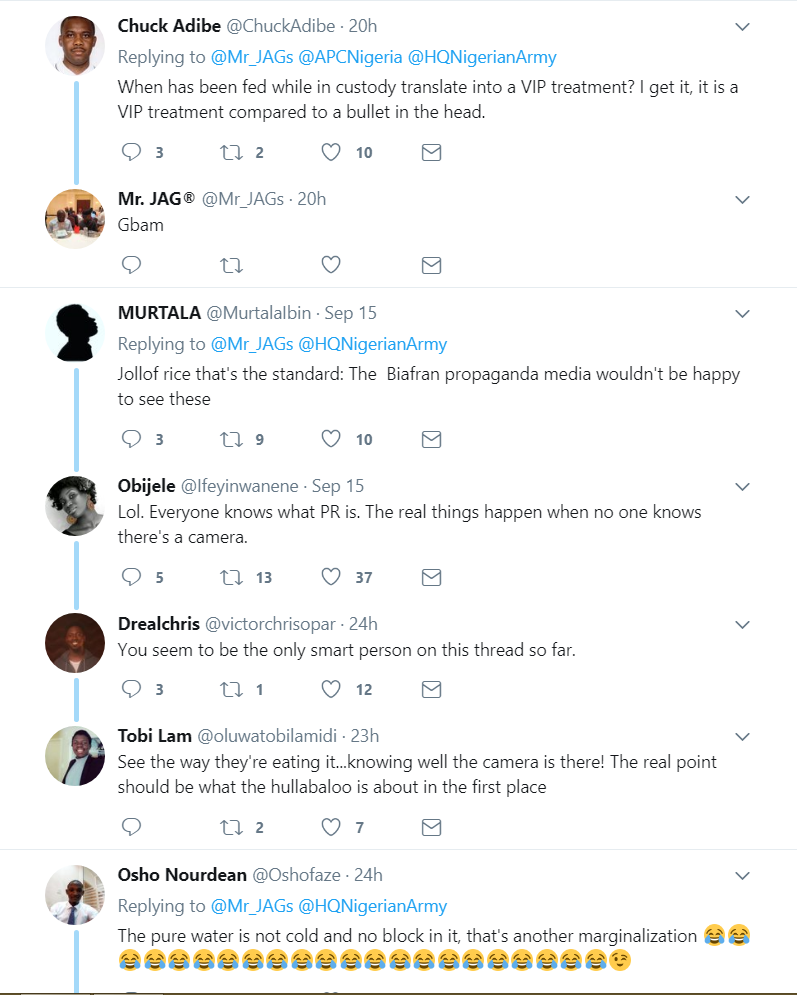The height and width of the screenshot is (995, 797).
Task: Open Chuck Adibe's profile picture
Action: click(75, 46)
